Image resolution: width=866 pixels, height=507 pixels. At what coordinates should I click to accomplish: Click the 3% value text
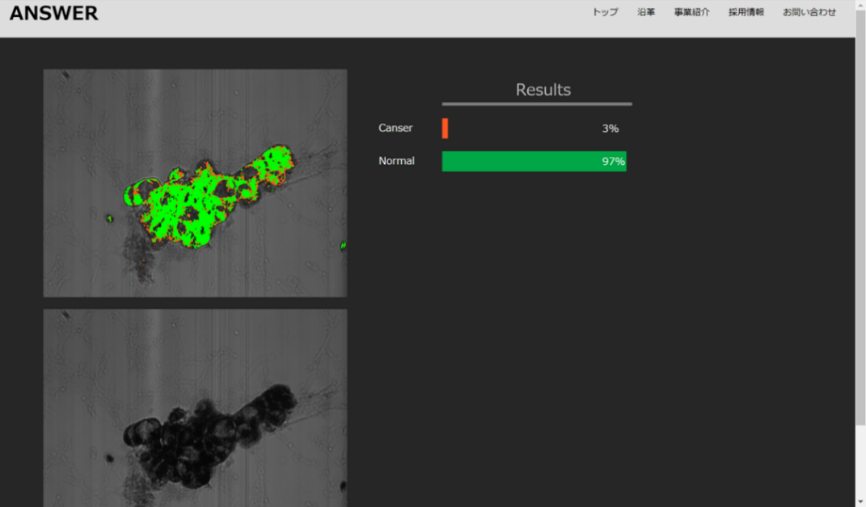610,128
